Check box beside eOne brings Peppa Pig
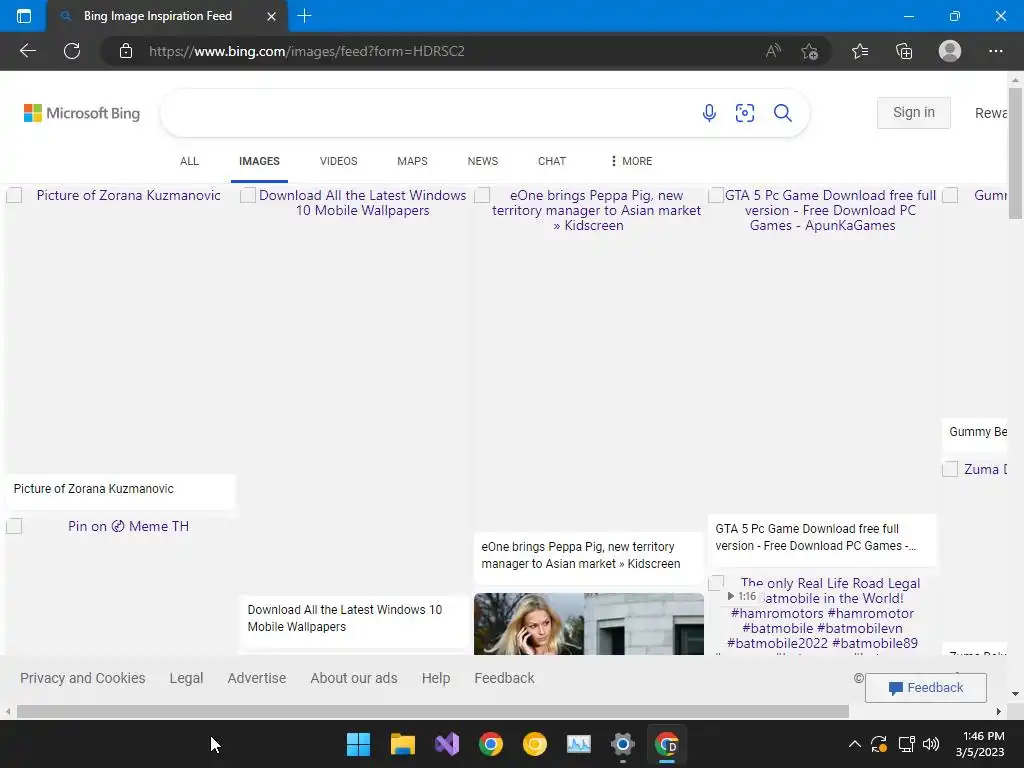Viewport: 1024px width, 768px height. tap(482, 195)
